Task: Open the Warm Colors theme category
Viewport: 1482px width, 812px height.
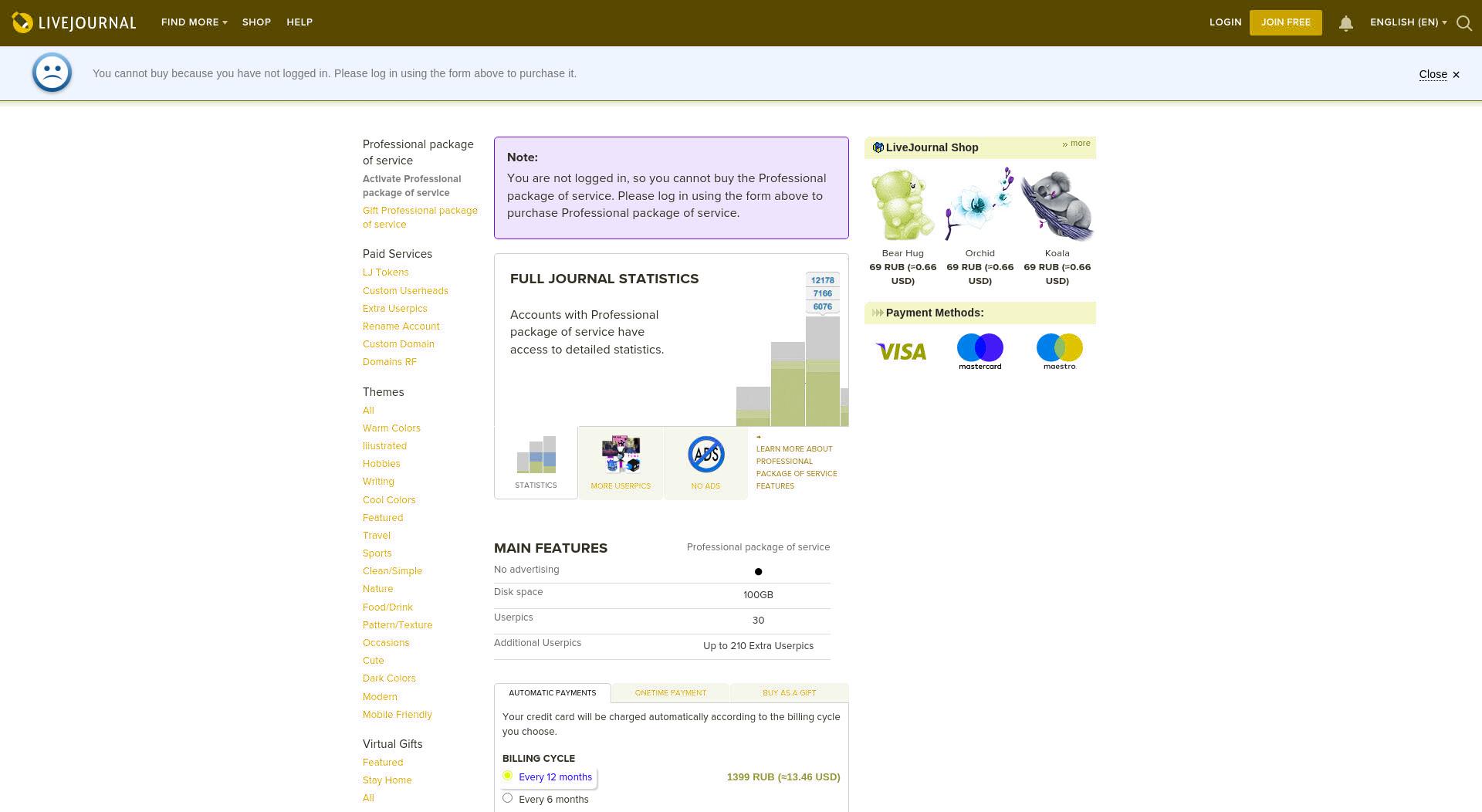Action: tap(391, 428)
